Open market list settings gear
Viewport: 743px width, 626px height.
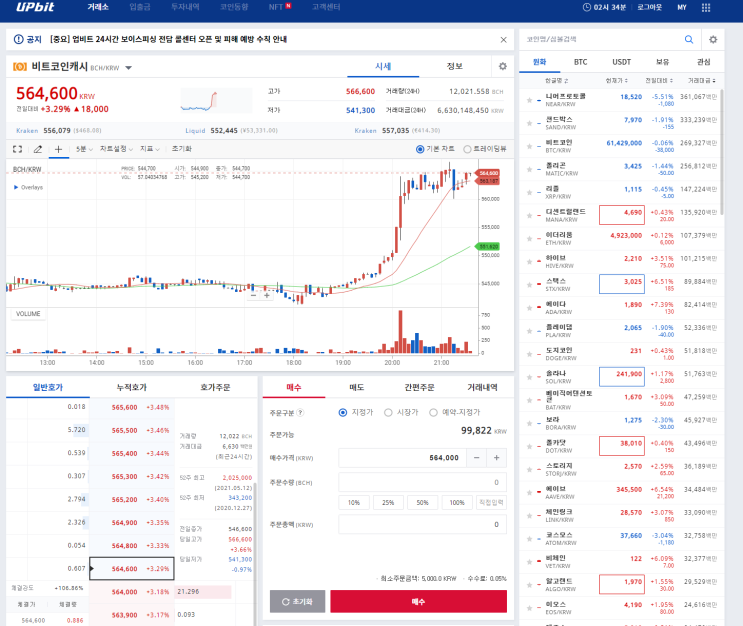coord(713,39)
